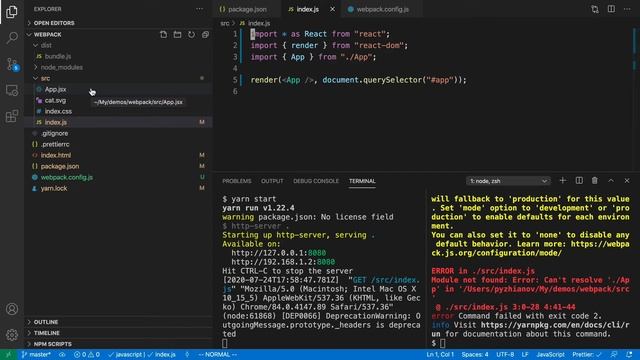Expand the Open Editors section
The image size is (640, 360).
[118, 23]
